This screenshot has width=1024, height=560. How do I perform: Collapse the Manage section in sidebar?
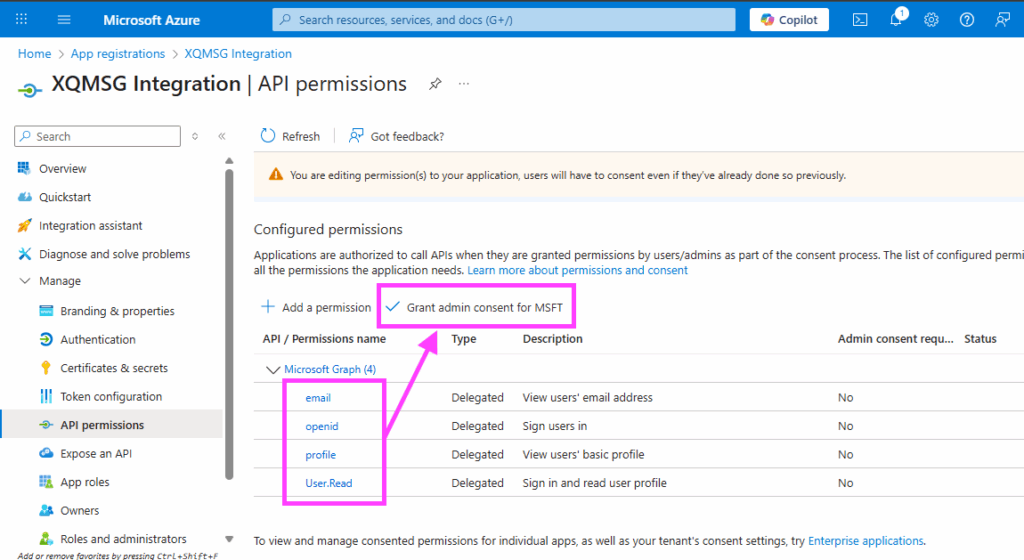(25, 282)
